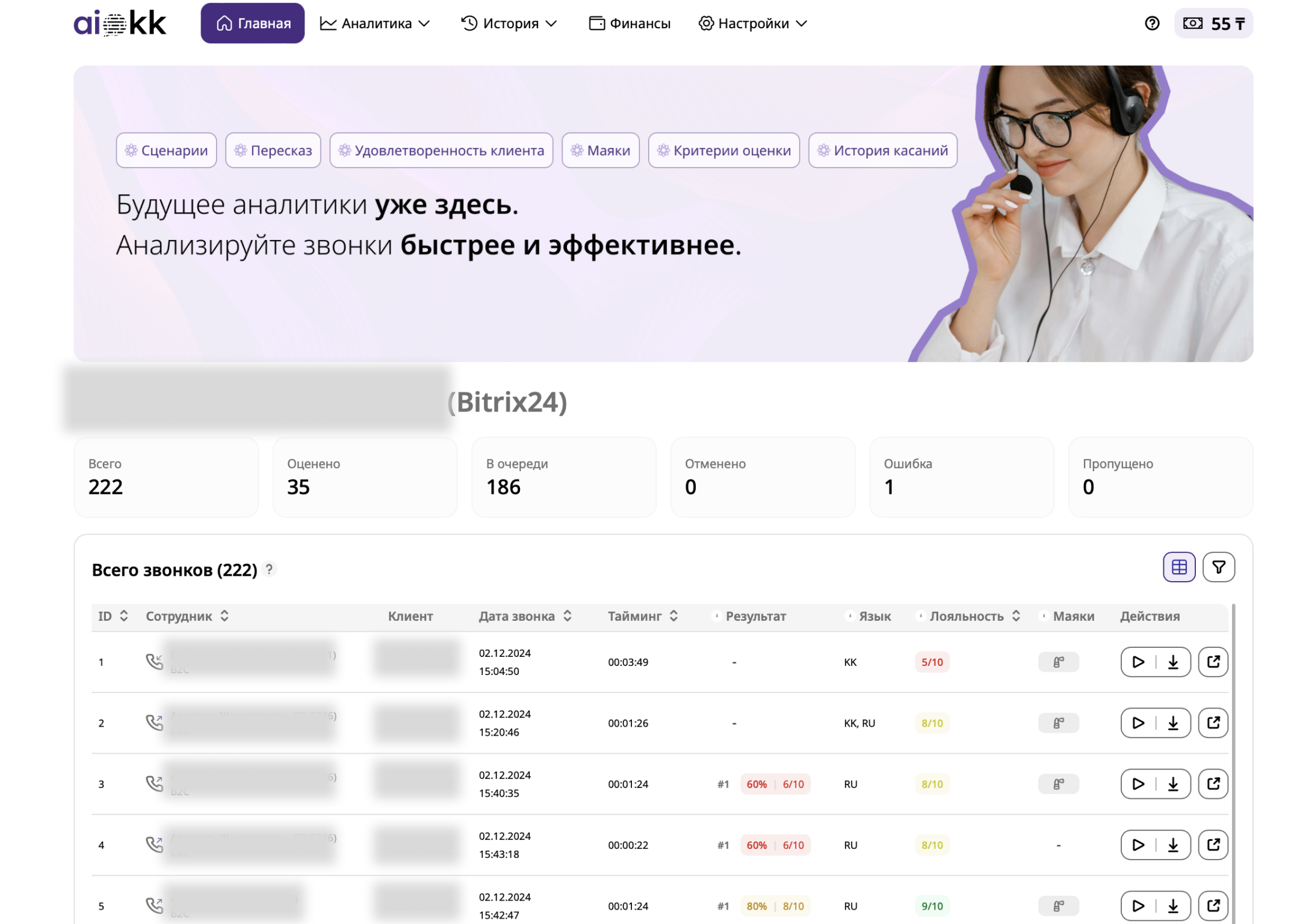Open external link for call 5
This screenshot has height=924, width=1300.
tap(1213, 905)
